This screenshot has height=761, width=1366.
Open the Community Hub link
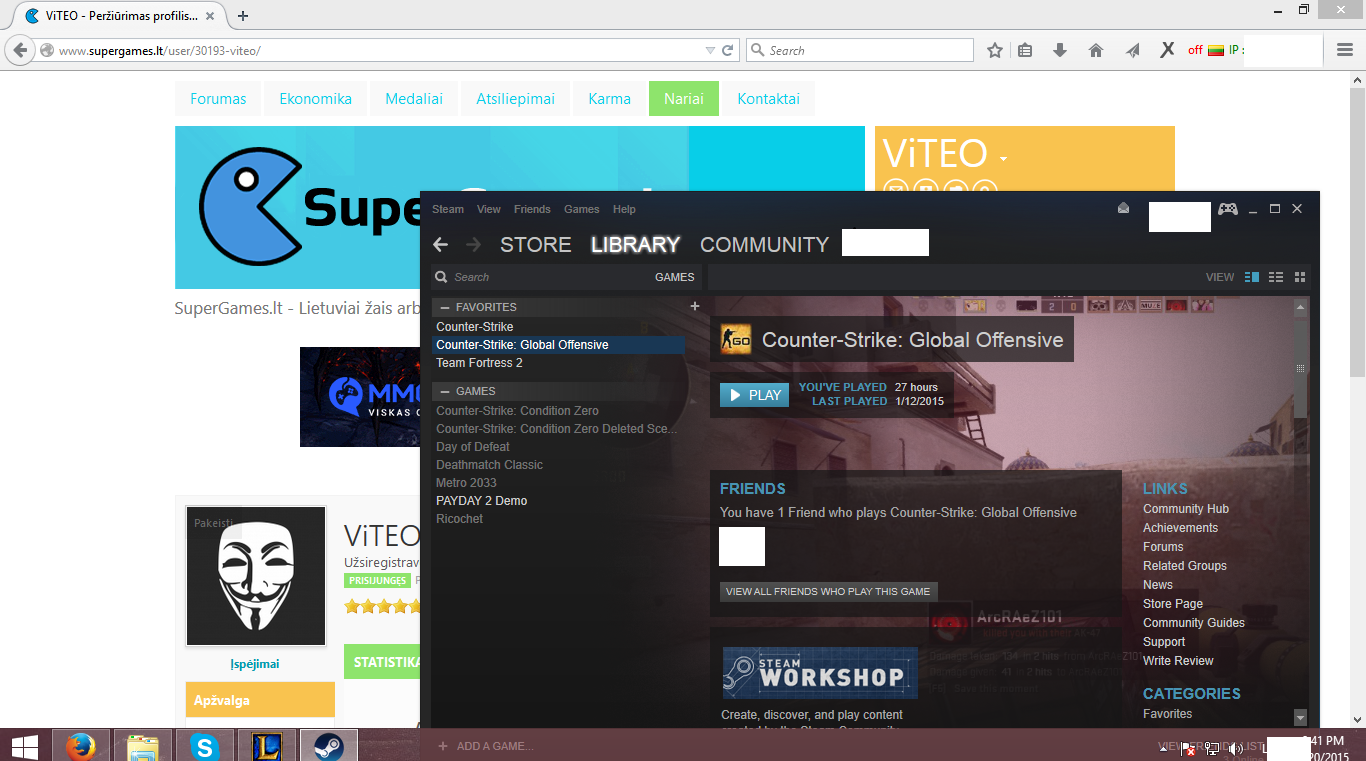click(1186, 509)
